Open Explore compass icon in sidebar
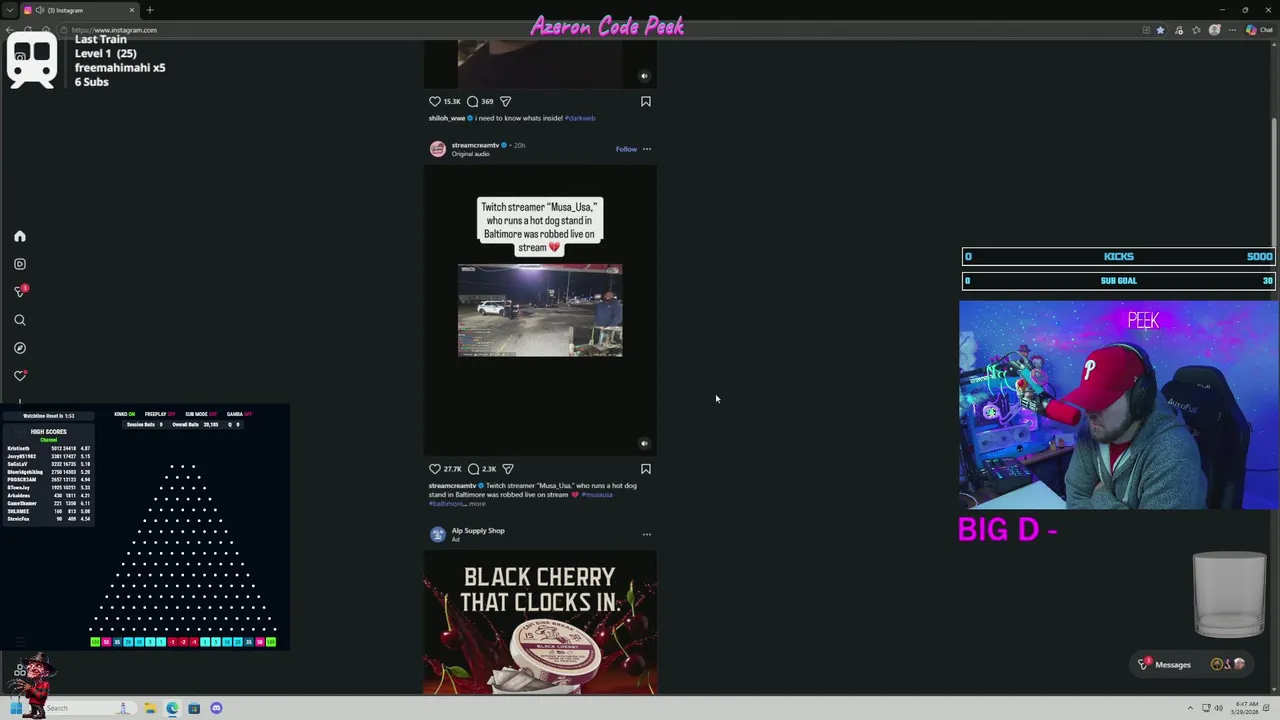 point(19,348)
